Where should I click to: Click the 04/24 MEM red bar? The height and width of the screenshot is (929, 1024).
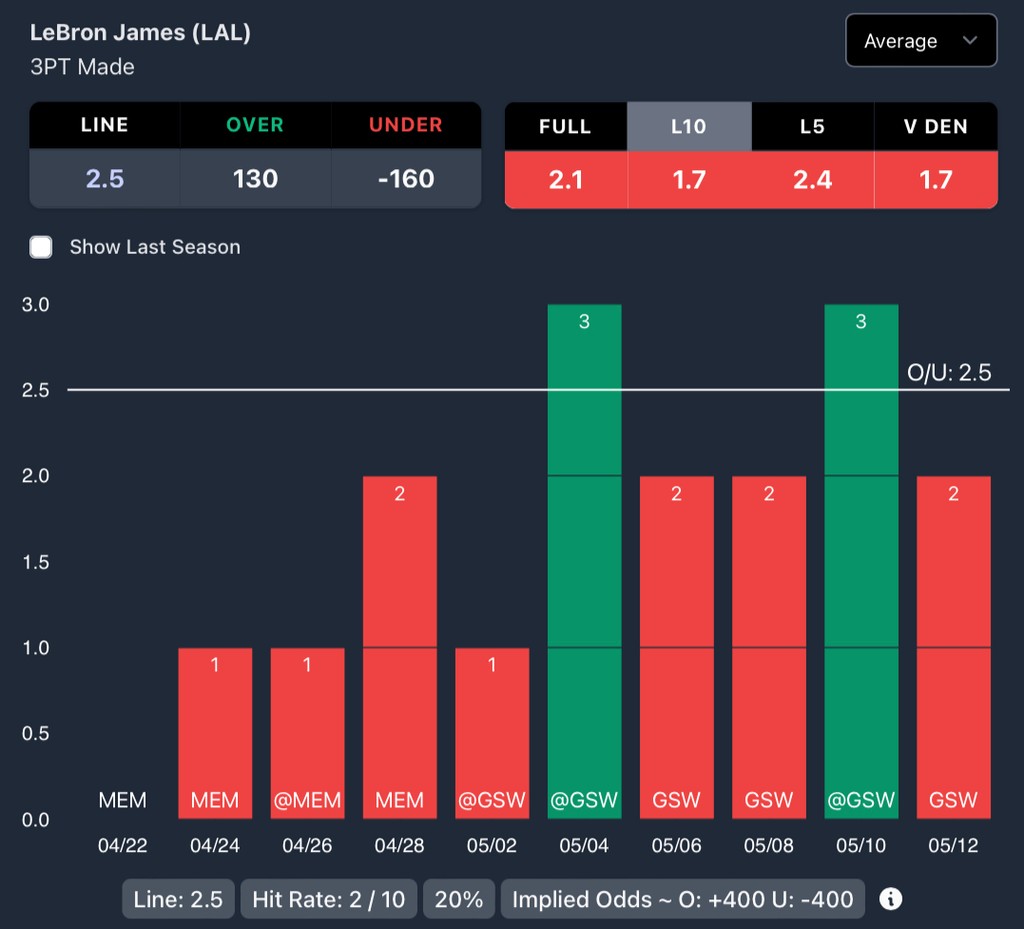[215, 733]
